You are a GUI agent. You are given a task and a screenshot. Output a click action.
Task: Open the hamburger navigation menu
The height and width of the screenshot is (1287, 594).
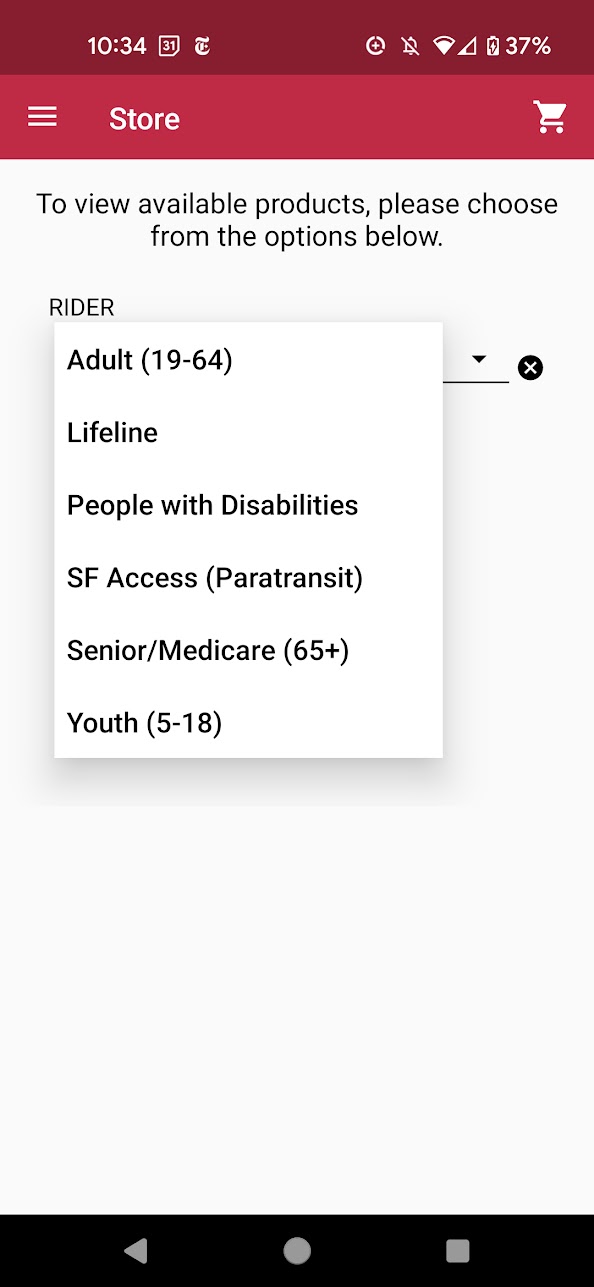tap(42, 117)
